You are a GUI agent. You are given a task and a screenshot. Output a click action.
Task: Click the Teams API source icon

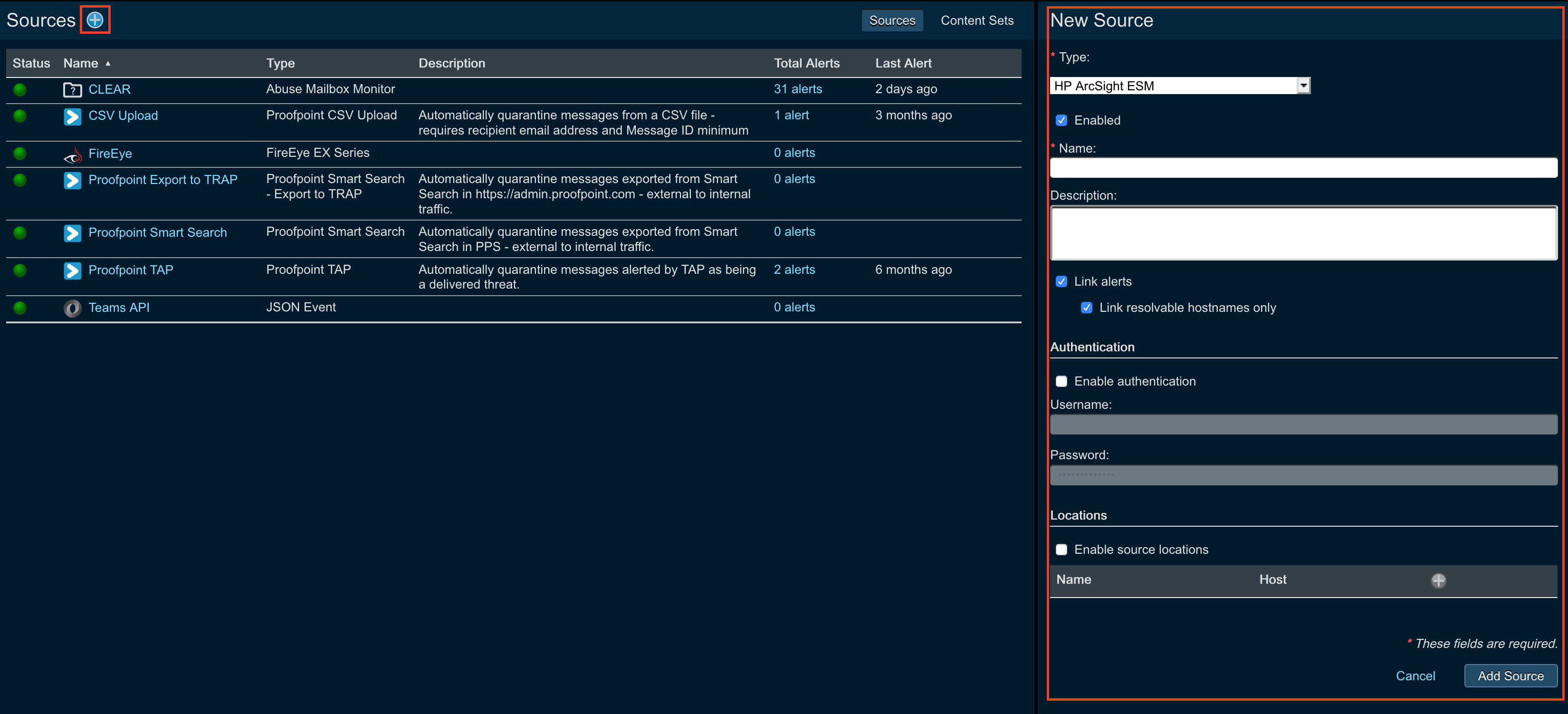point(72,308)
